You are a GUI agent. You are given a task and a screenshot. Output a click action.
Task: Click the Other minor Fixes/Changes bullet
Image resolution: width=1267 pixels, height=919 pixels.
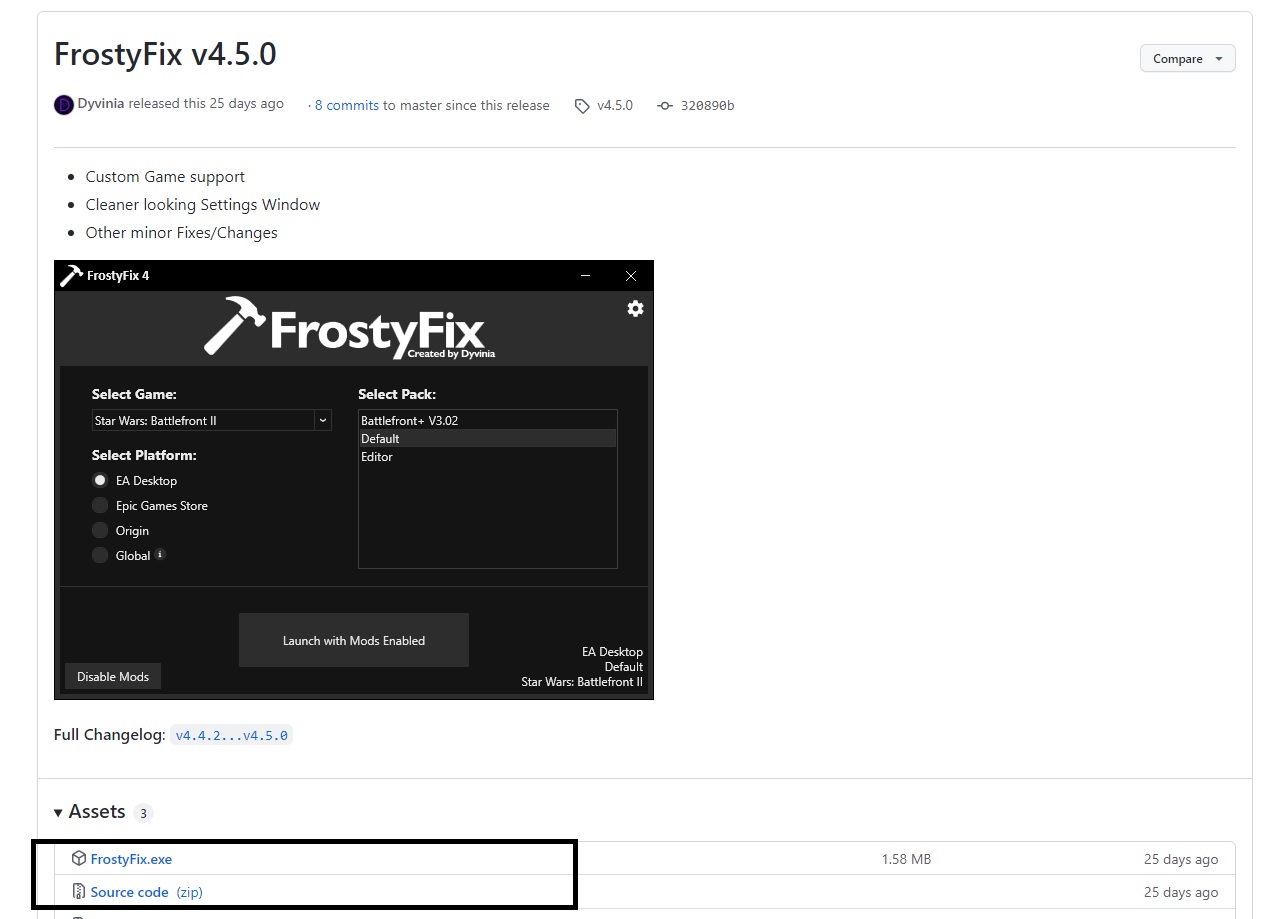(182, 233)
